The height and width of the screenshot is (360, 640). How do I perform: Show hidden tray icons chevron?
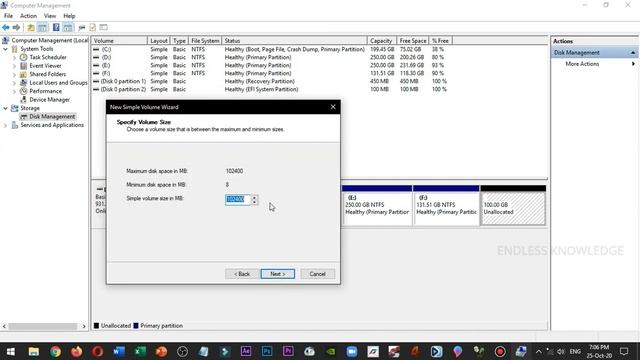point(539,351)
